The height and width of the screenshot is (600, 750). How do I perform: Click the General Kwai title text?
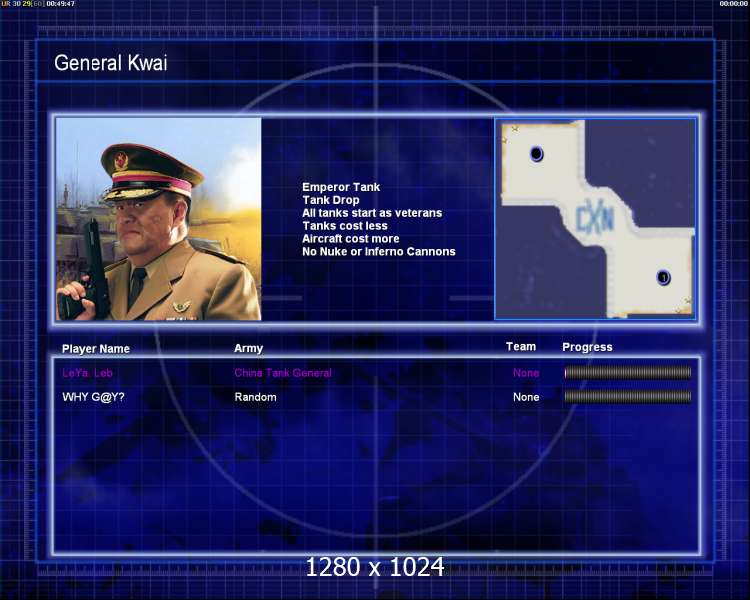coord(110,63)
